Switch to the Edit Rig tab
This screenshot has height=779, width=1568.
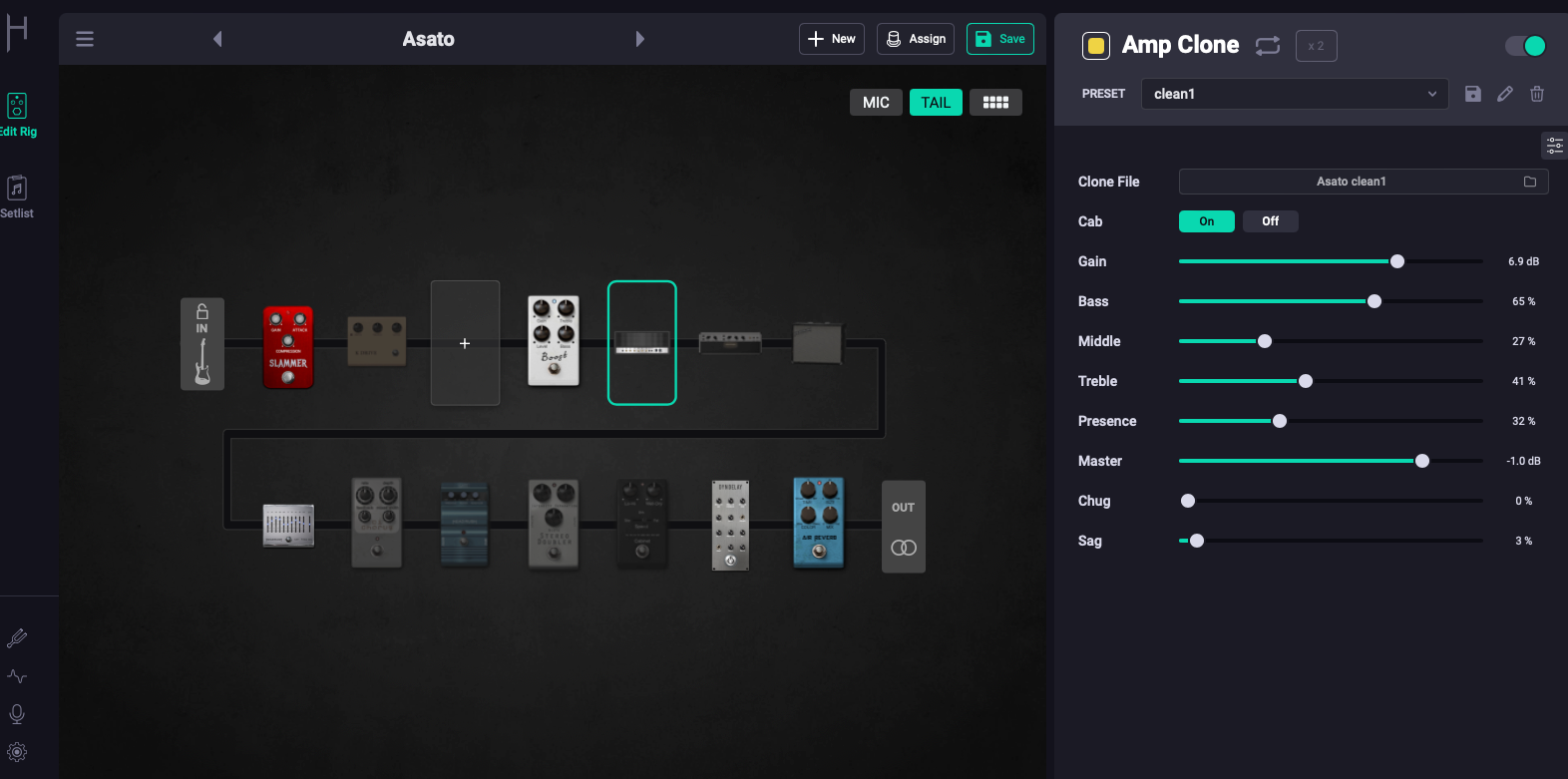[17, 115]
